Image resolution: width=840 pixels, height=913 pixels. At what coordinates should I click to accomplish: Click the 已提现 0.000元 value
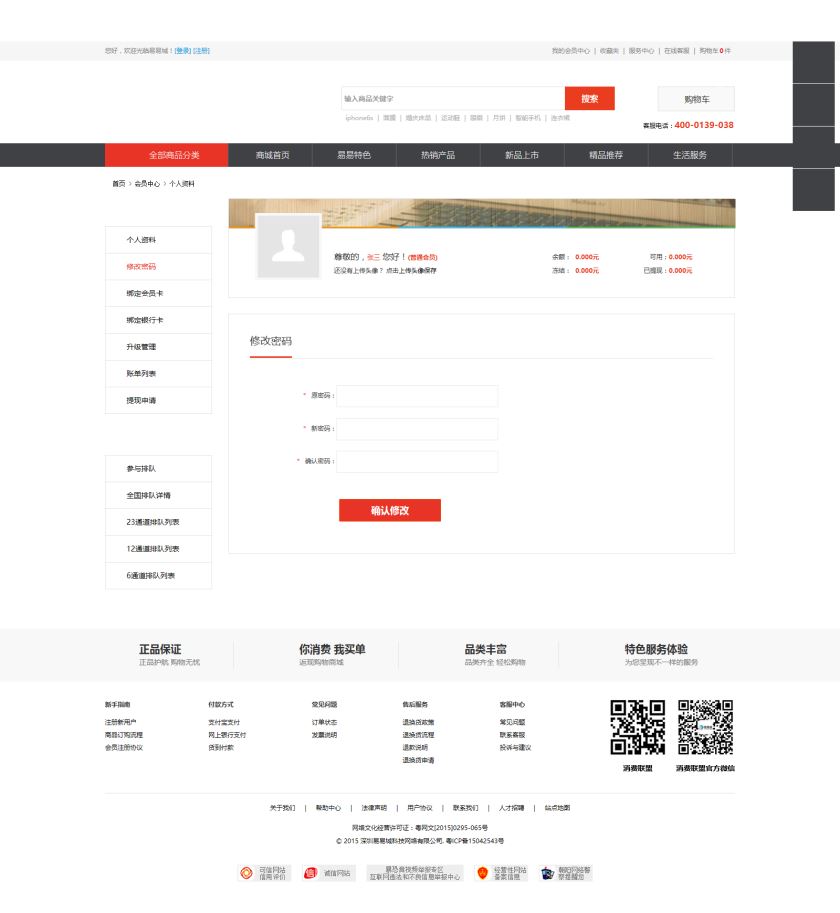pyautogui.click(x=680, y=271)
